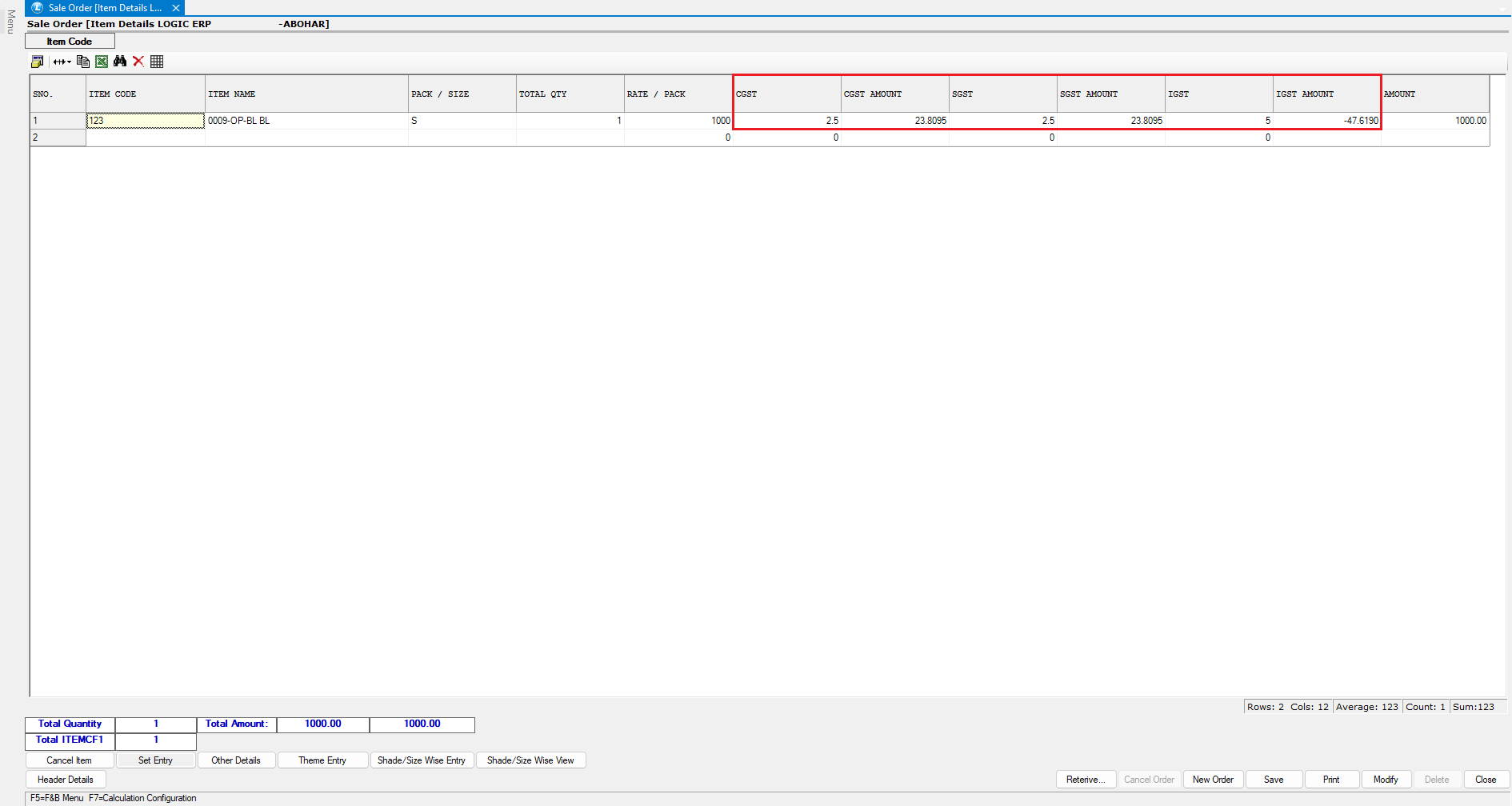
Task: Select the Item Code tab
Action: tap(70, 42)
